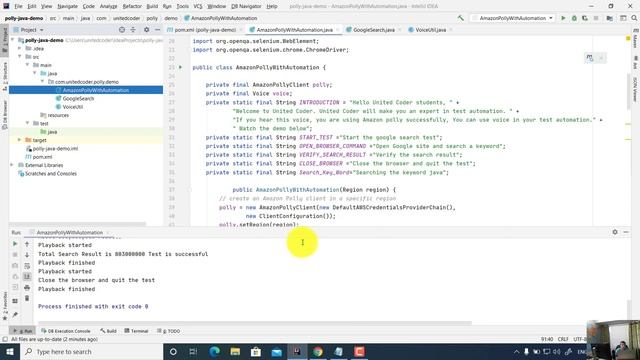Click the green Run button in toolbar
The width and height of the screenshot is (640, 360).
click(563, 18)
